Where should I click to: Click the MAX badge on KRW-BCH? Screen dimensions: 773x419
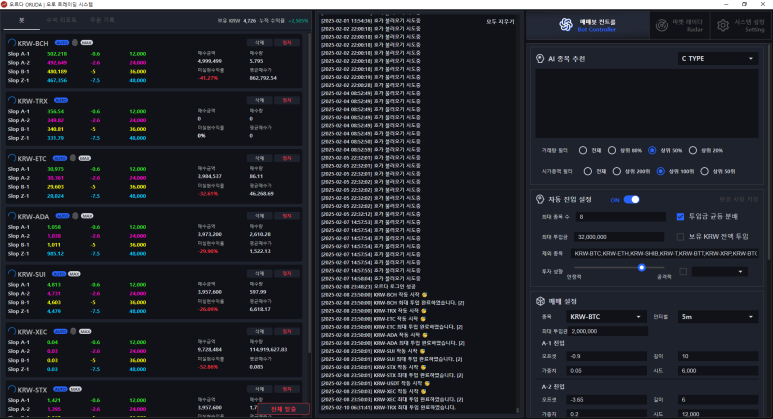[87, 43]
